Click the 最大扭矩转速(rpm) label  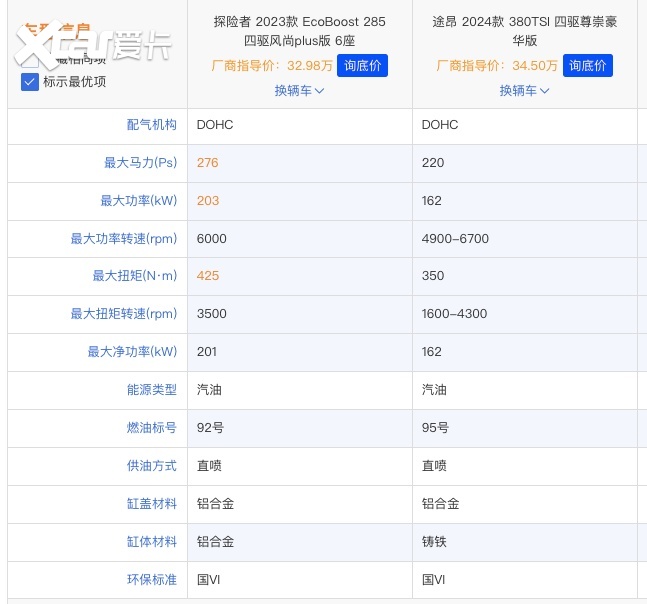124,314
